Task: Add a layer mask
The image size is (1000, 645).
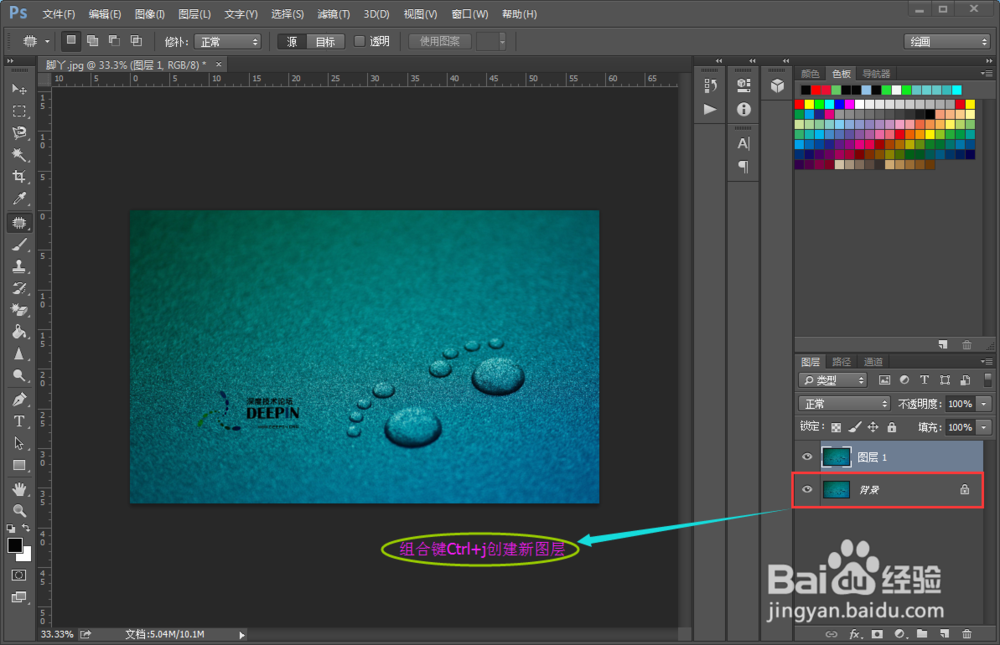Action: point(878,634)
